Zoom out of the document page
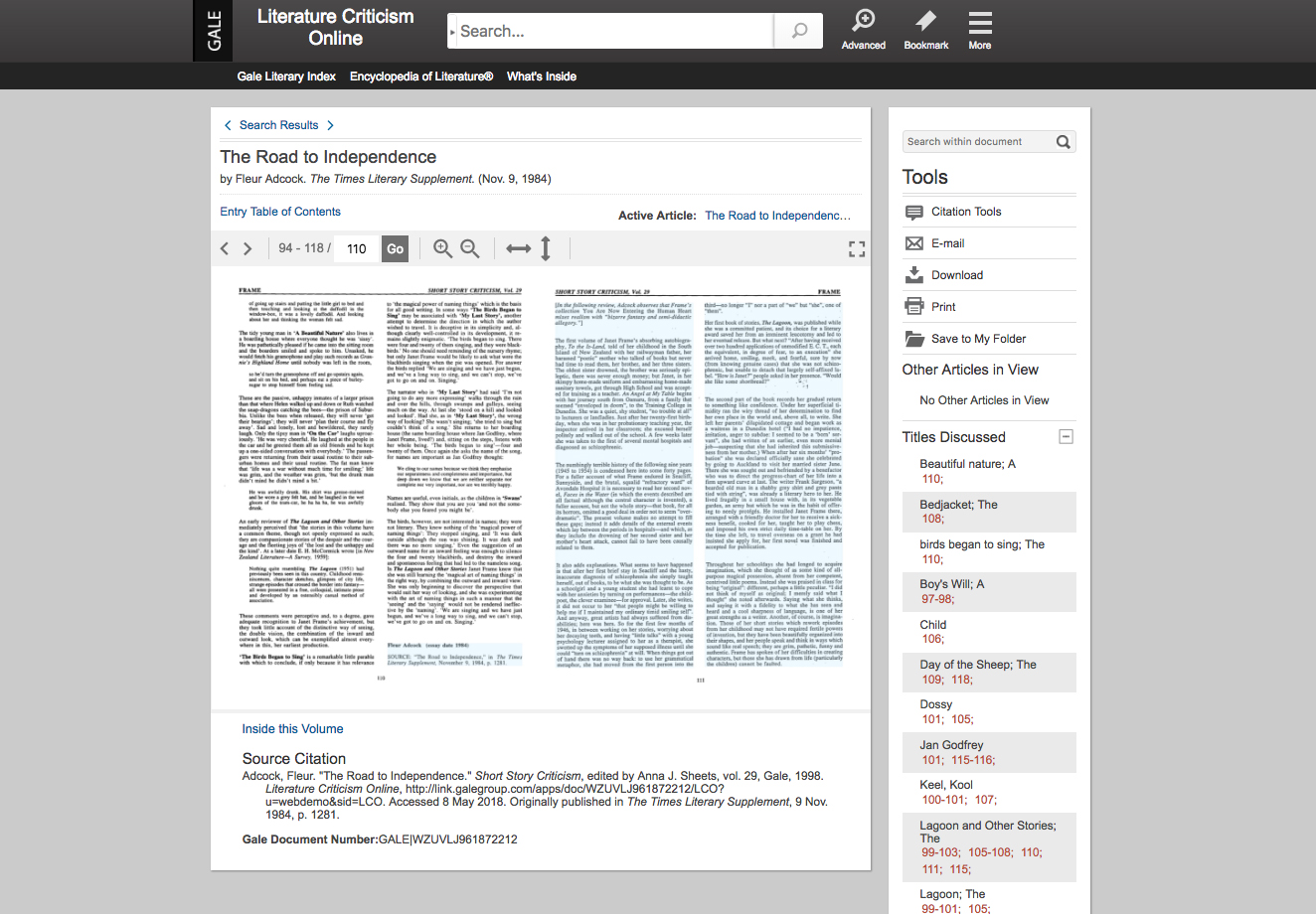The height and width of the screenshot is (914, 1316). (x=470, y=248)
